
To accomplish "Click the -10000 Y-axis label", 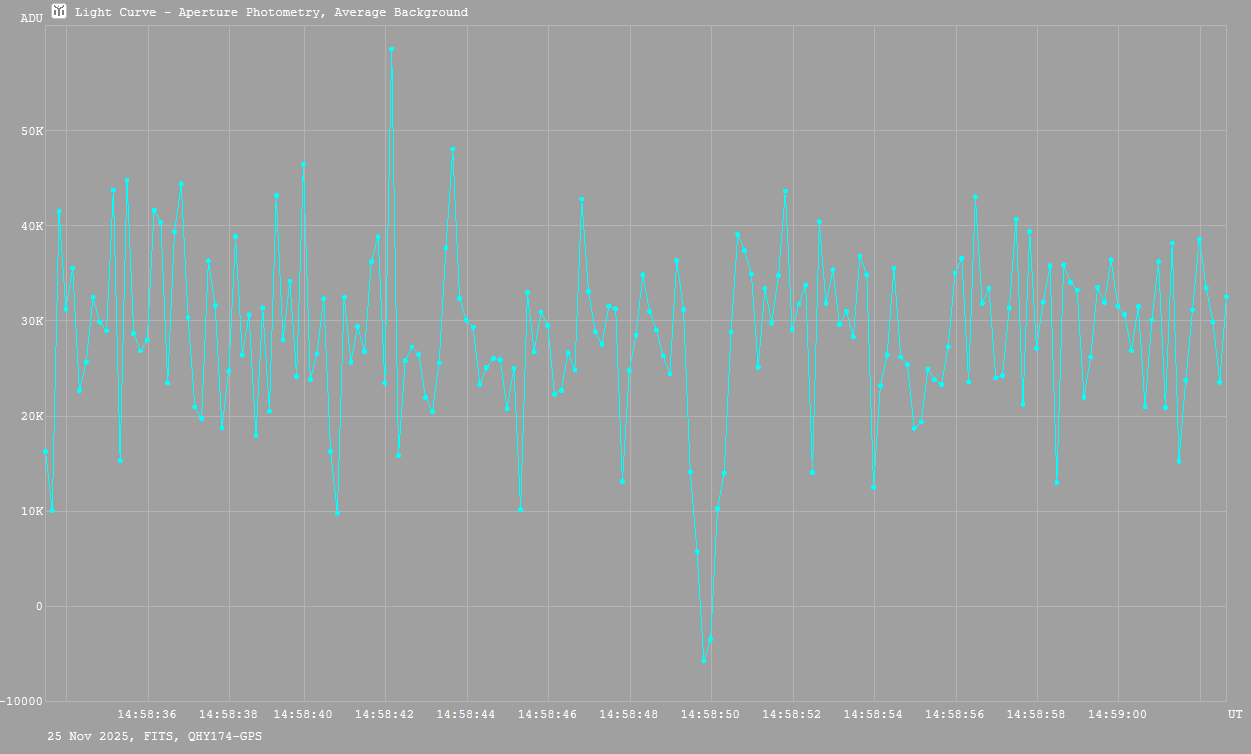I will [x=22, y=701].
